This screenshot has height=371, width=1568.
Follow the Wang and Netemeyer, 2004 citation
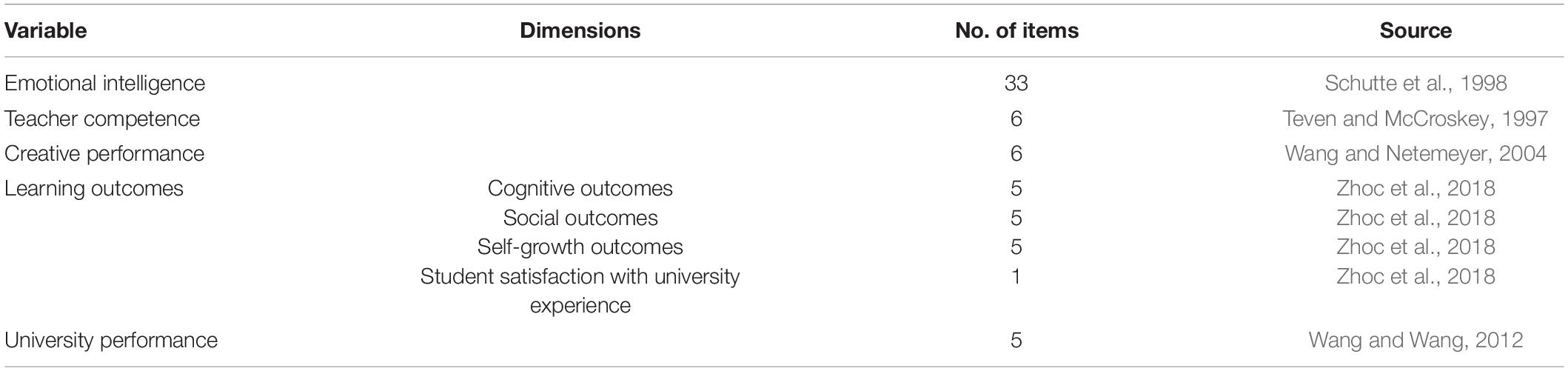click(x=1415, y=153)
